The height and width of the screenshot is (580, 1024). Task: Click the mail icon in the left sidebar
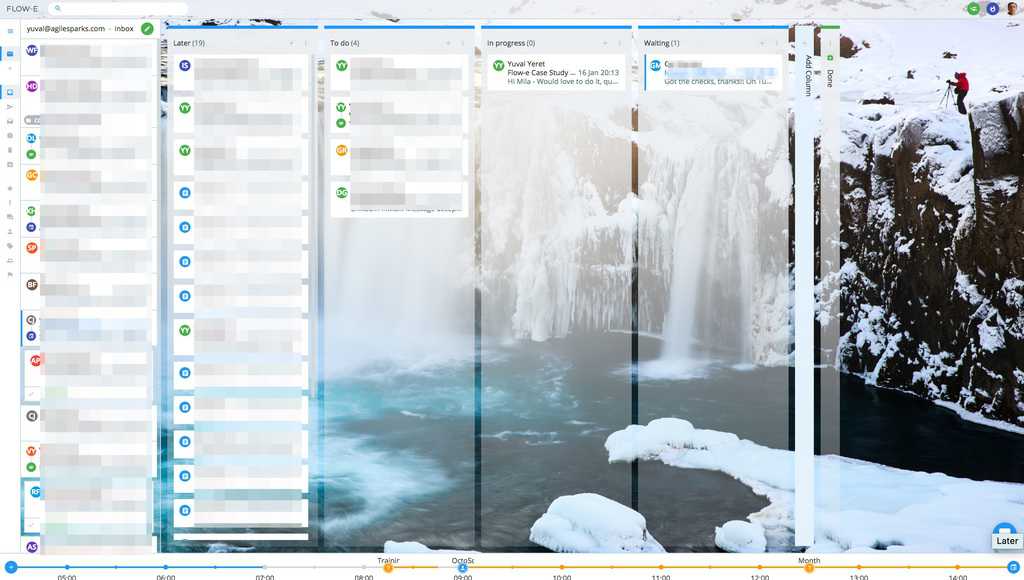click(10, 53)
